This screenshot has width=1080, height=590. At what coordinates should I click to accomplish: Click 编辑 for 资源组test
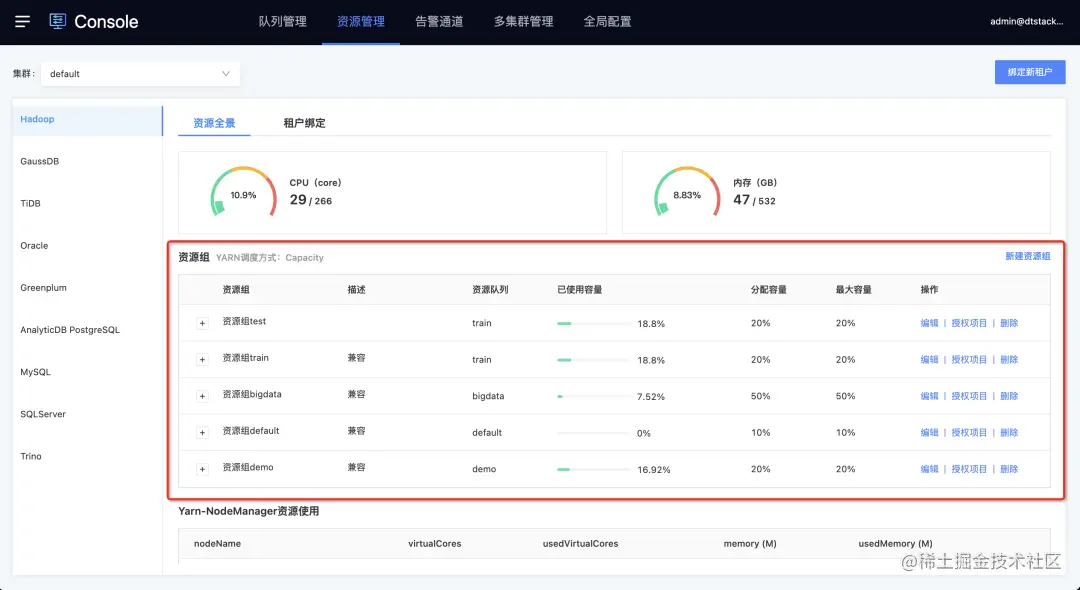click(x=929, y=323)
